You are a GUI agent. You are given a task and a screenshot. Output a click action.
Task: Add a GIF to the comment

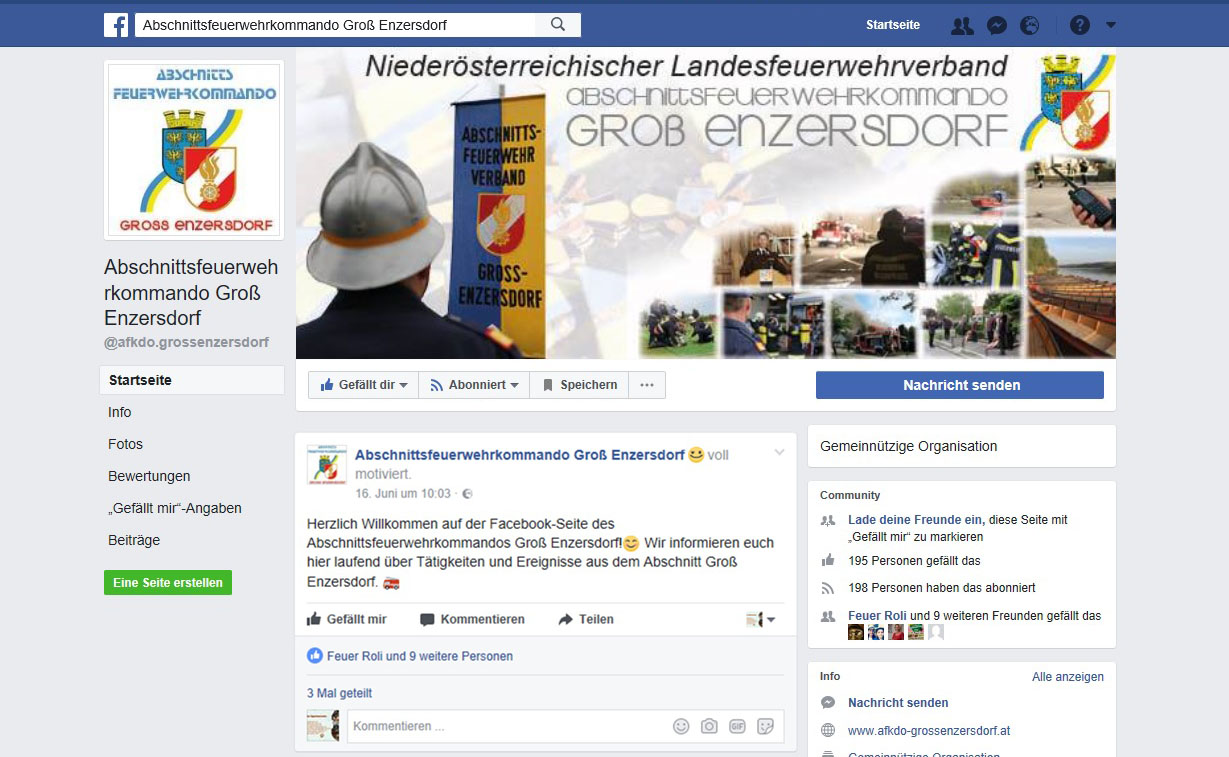tap(737, 727)
